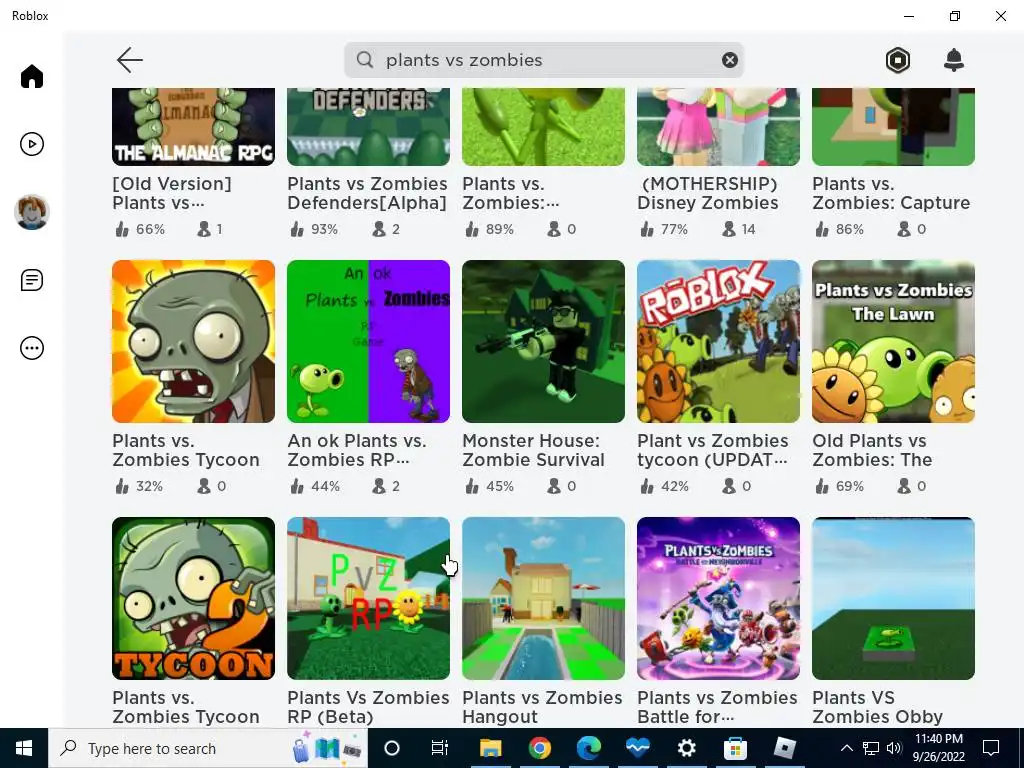Viewport: 1024px width, 768px height.
Task: Click the player icon beside 44% rating
Action: click(379, 486)
